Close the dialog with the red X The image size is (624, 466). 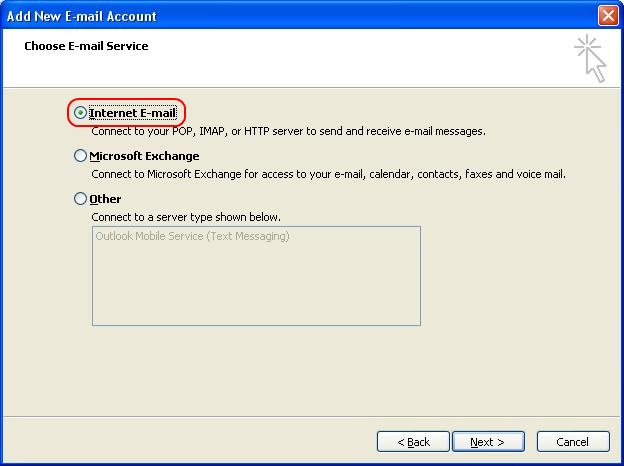pos(608,16)
